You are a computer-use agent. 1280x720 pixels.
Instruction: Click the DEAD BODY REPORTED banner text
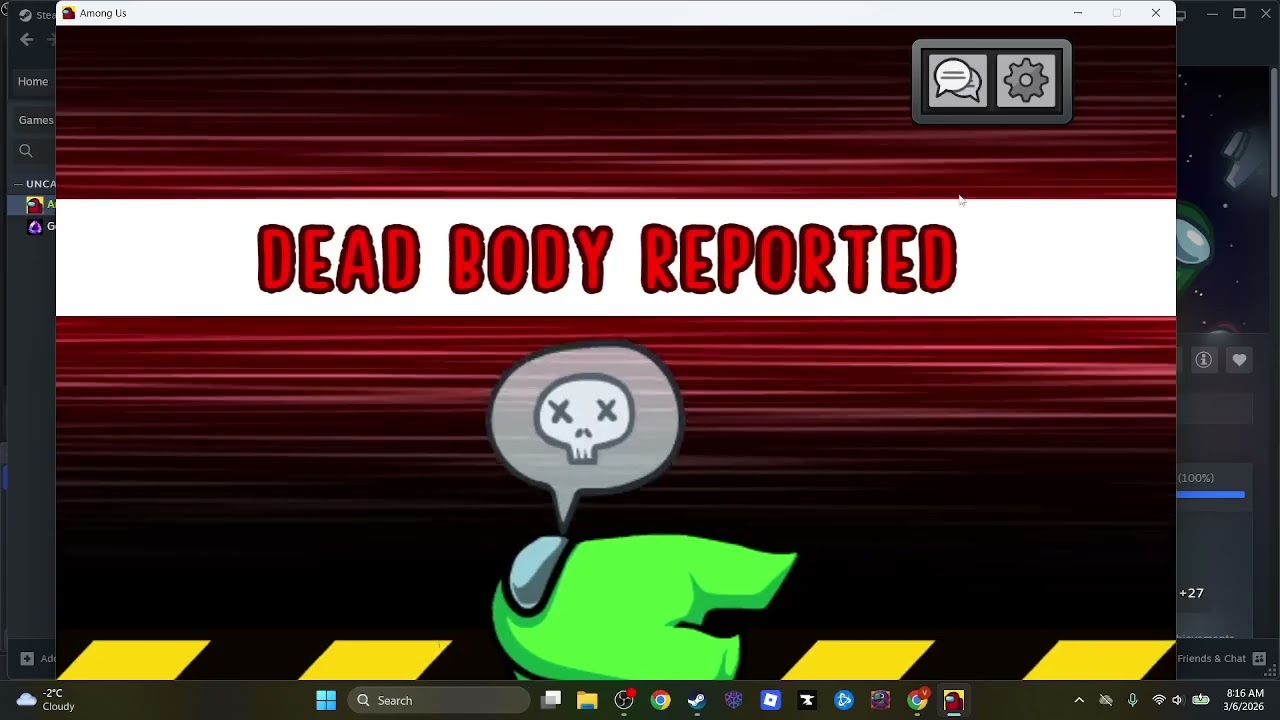tap(607, 259)
